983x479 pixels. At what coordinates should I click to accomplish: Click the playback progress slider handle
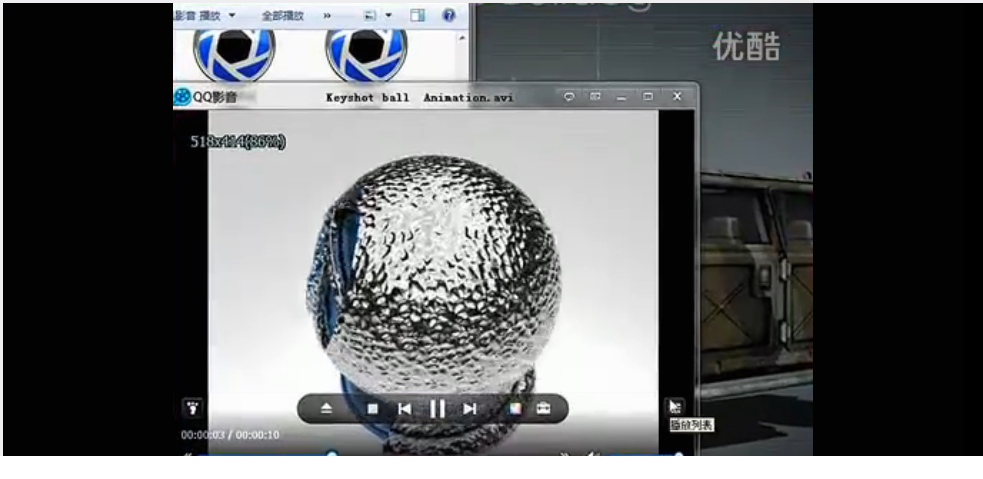pyautogui.click(x=332, y=453)
